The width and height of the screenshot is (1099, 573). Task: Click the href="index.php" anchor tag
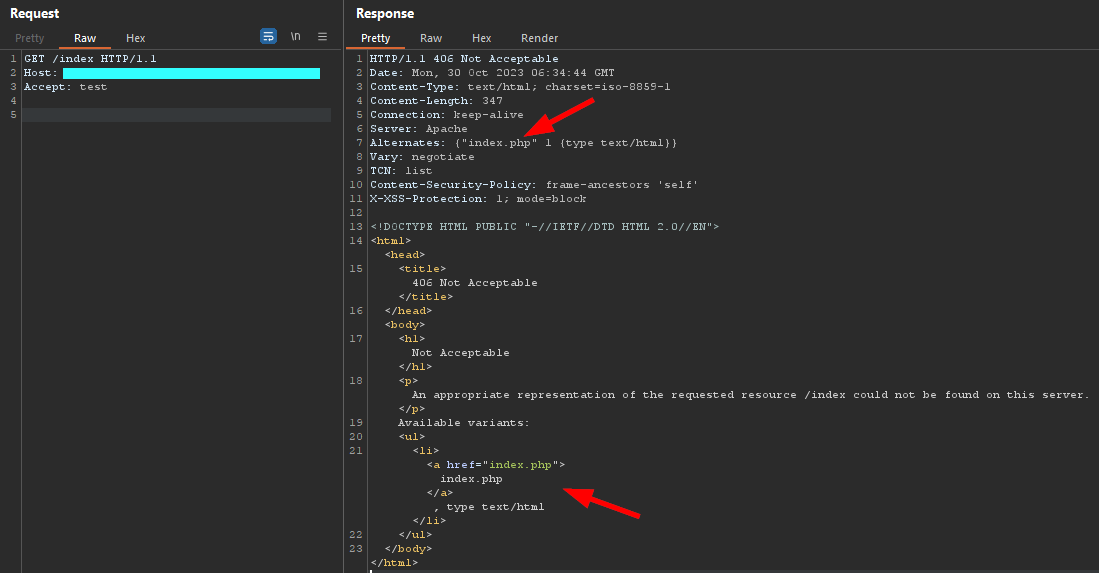coord(496,465)
